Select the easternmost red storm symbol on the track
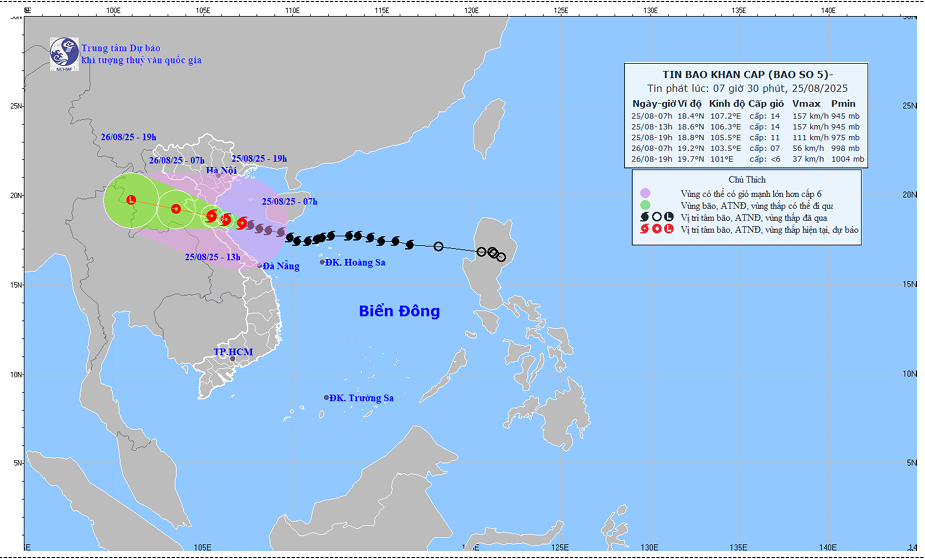Viewport: 925px width, 559px height. coord(242,223)
